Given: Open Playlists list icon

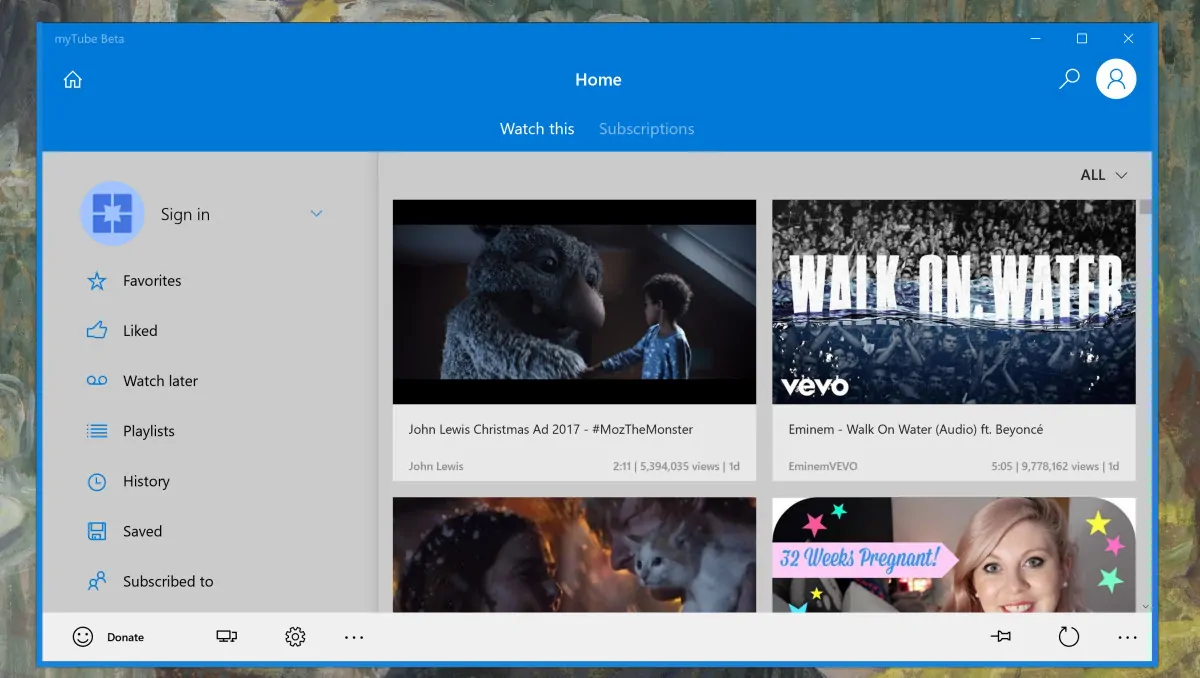Looking at the screenshot, I should (97, 431).
